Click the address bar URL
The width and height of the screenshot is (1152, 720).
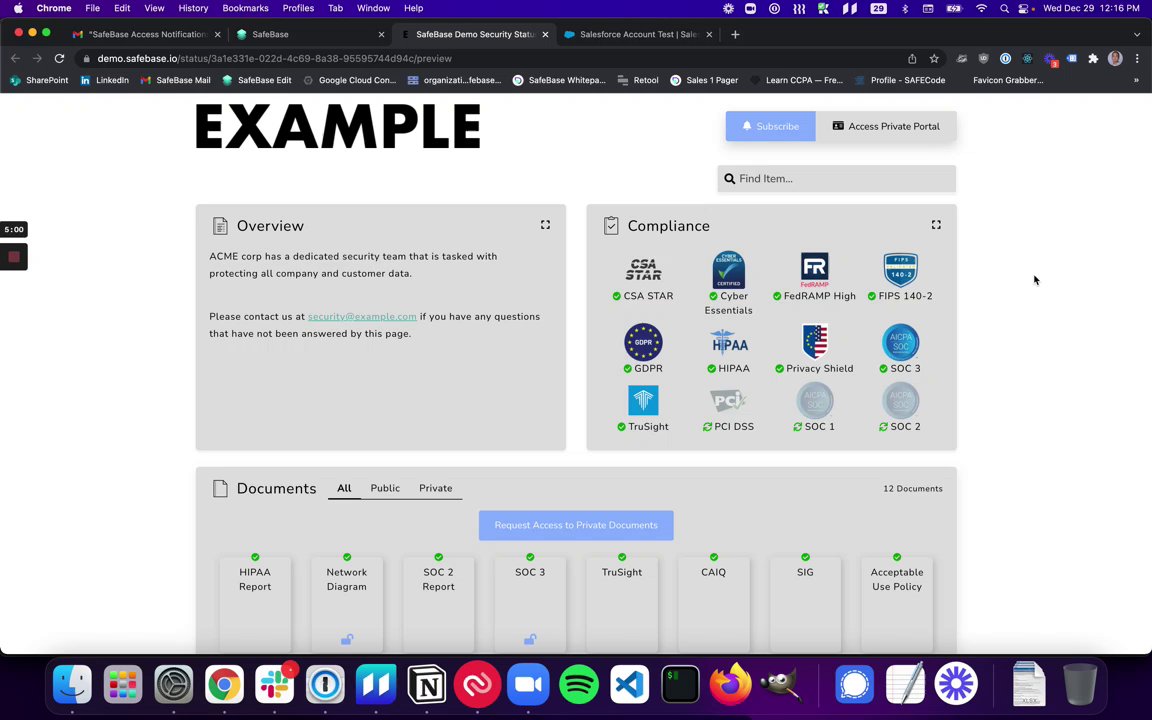[x=274, y=59]
